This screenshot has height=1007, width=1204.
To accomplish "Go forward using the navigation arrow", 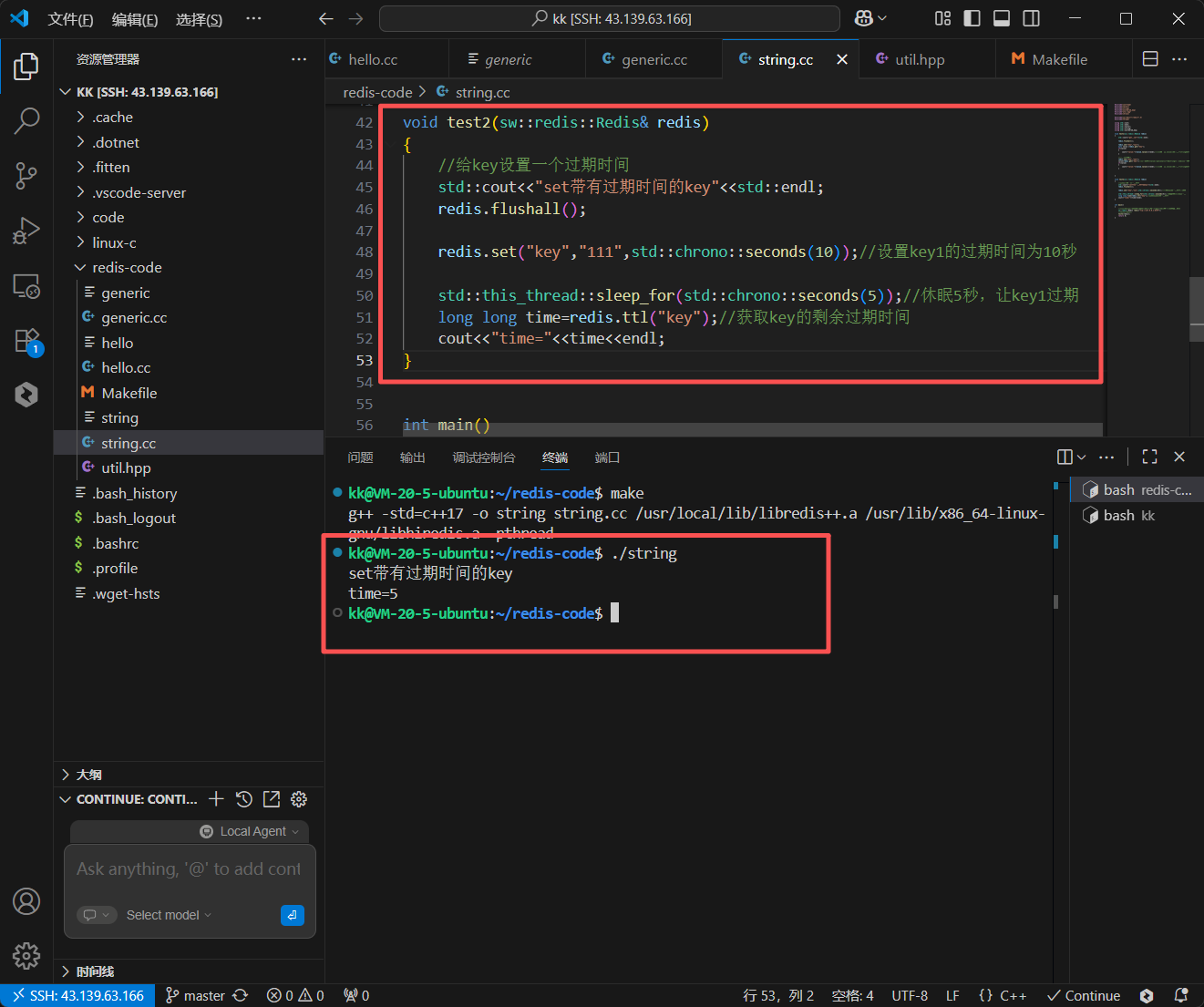I will (x=355, y=18).
